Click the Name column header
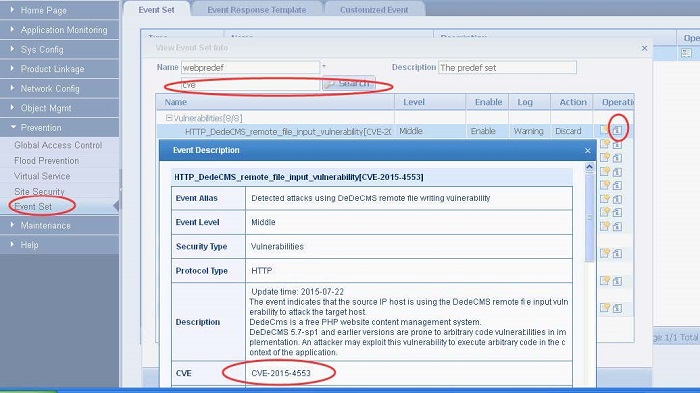The height and width of the screenshot is (393, 700). (275, 102)
